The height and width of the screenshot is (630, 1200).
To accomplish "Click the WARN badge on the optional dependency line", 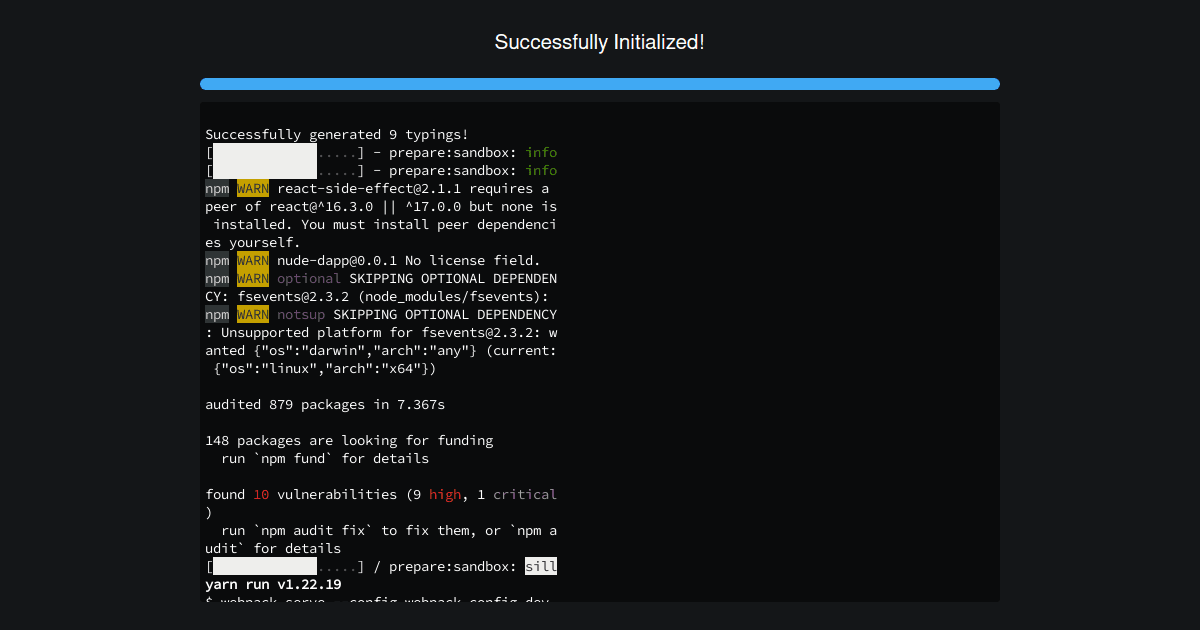I will (x=252, y=278).
